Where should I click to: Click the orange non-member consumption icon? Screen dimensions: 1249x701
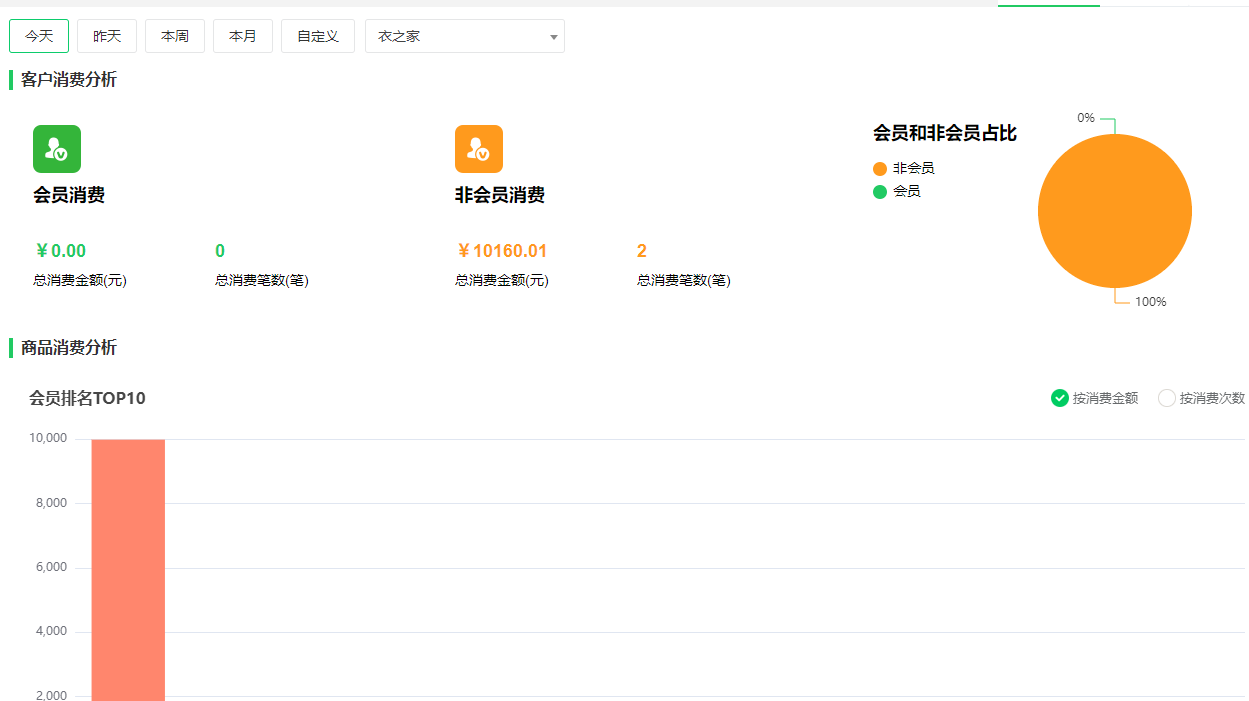tap(478, 149)
